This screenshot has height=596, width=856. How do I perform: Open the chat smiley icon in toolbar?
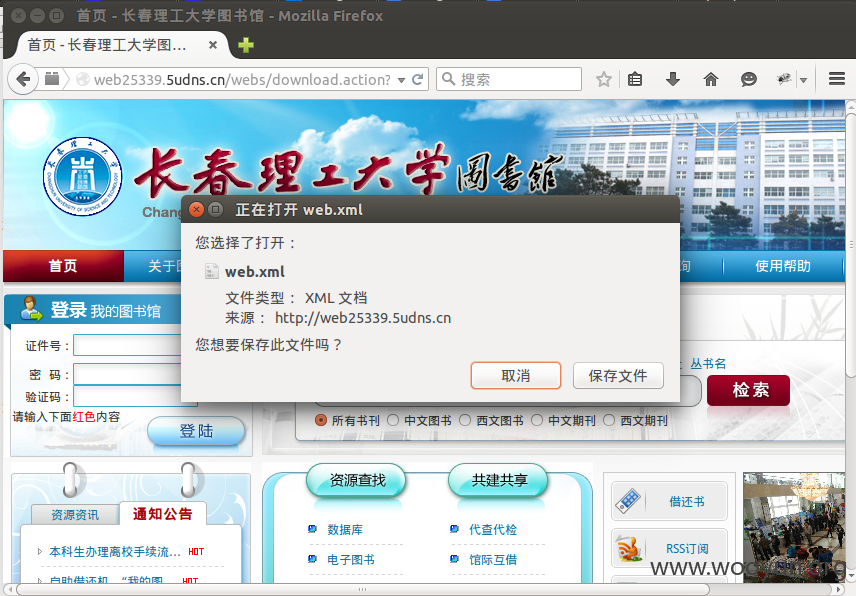point(748,80)
